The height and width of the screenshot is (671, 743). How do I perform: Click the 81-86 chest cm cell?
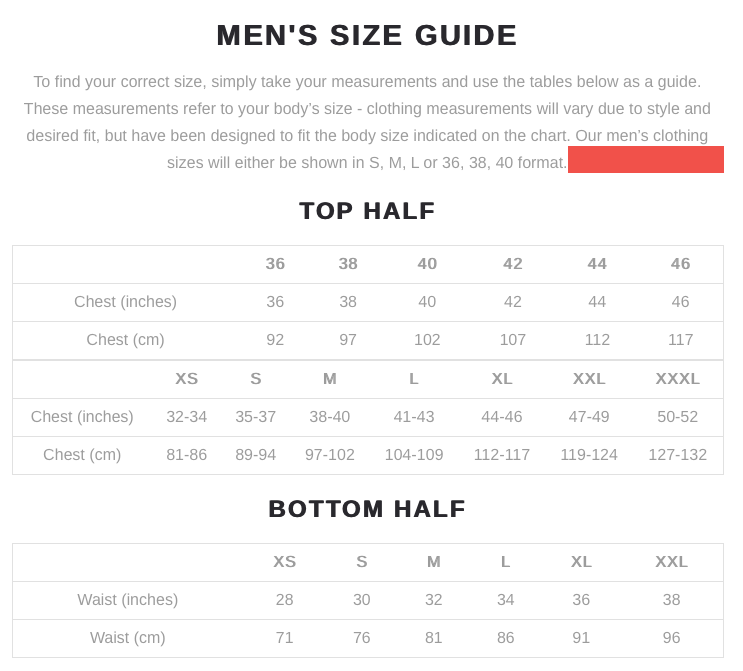pyautogui.click(x=186, y=454)
